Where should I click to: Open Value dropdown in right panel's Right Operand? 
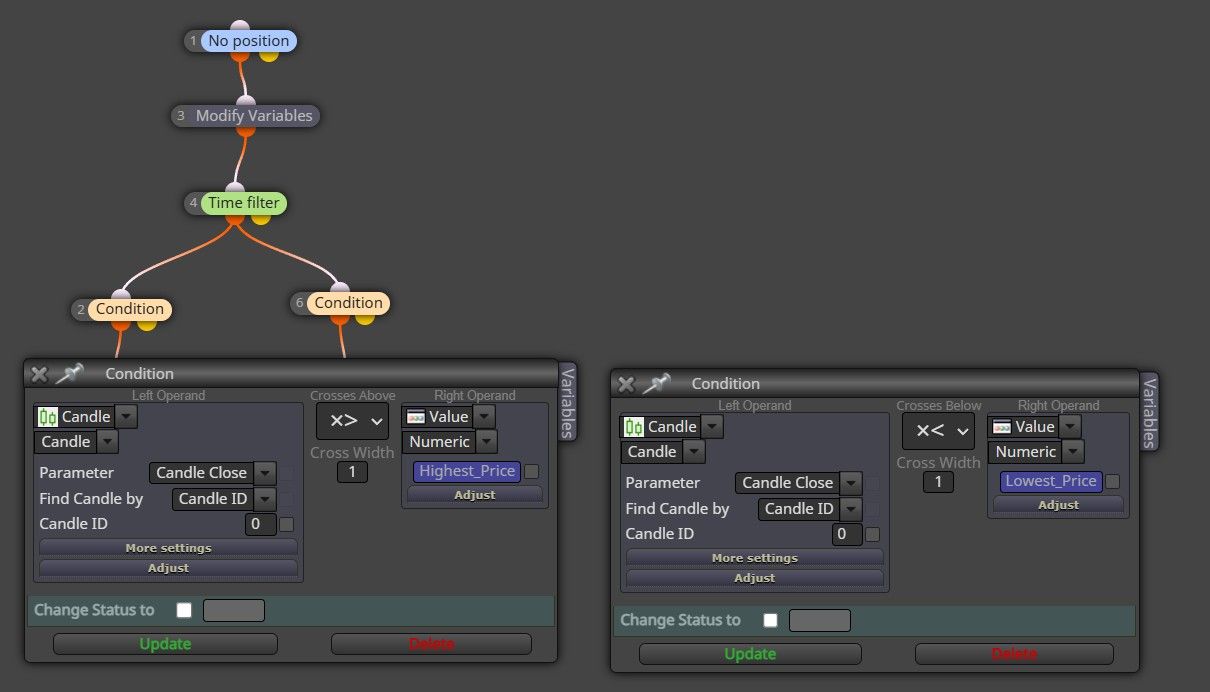(x=1070, y=427)
